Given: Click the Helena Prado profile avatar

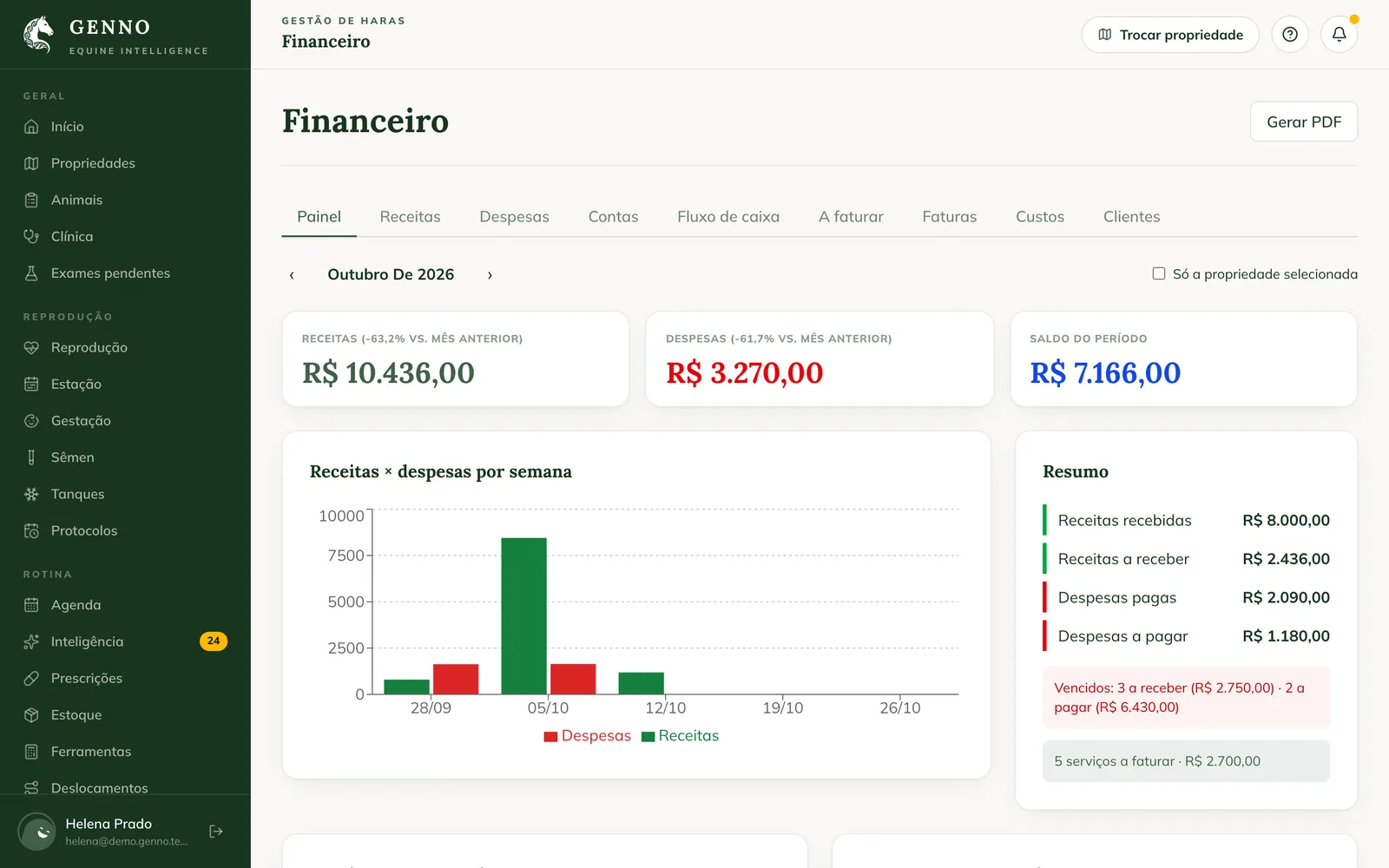Looking at the screenshot, I should point(36,832).
